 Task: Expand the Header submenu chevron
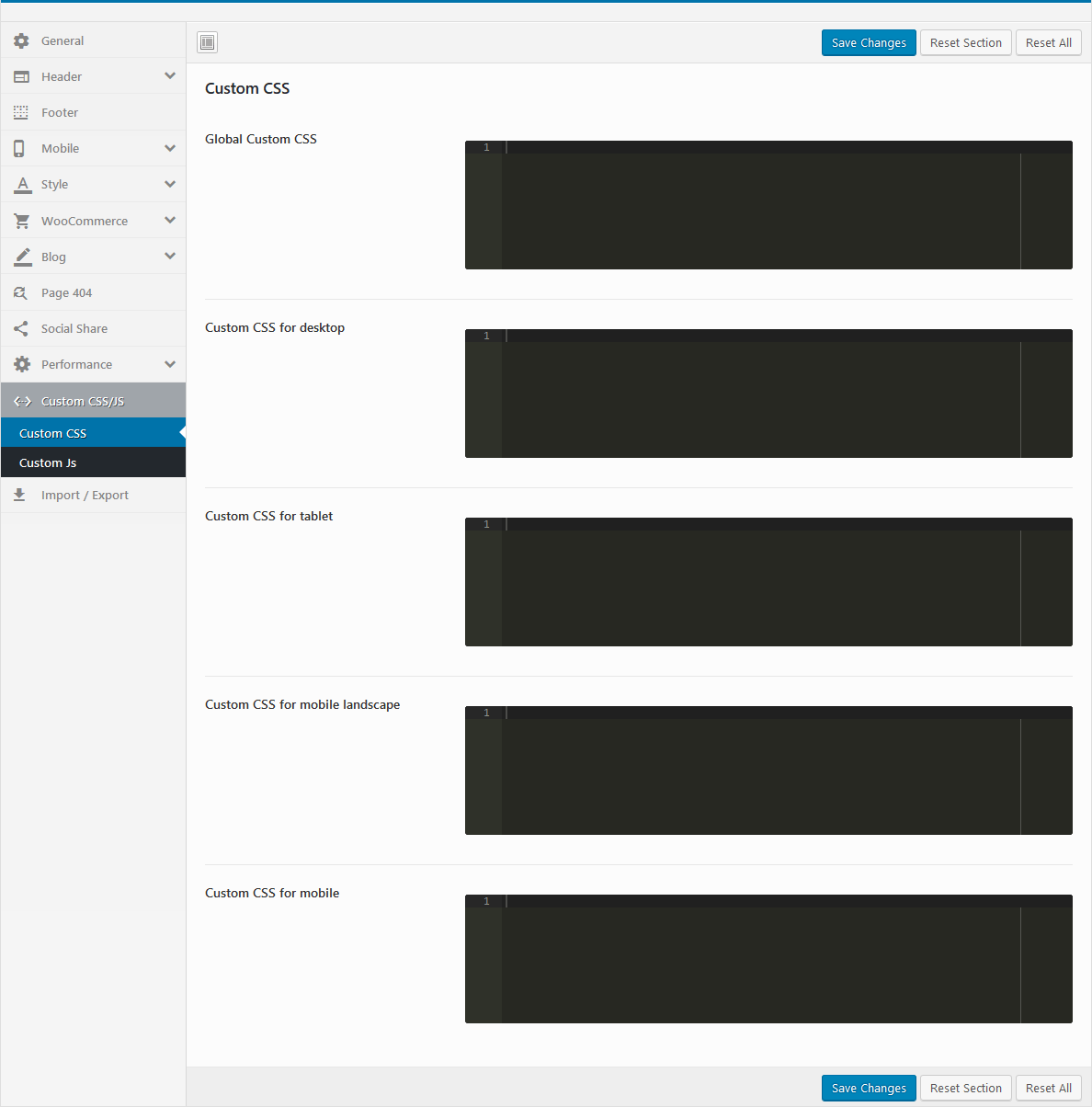[x=170, y=76]
